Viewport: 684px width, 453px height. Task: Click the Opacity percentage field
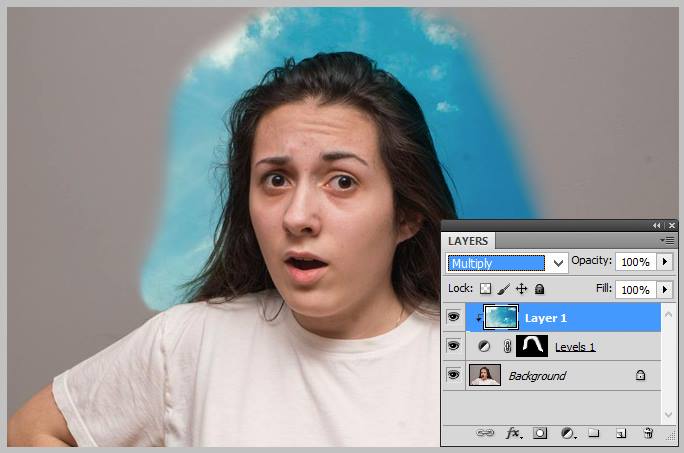pos(634,262)
